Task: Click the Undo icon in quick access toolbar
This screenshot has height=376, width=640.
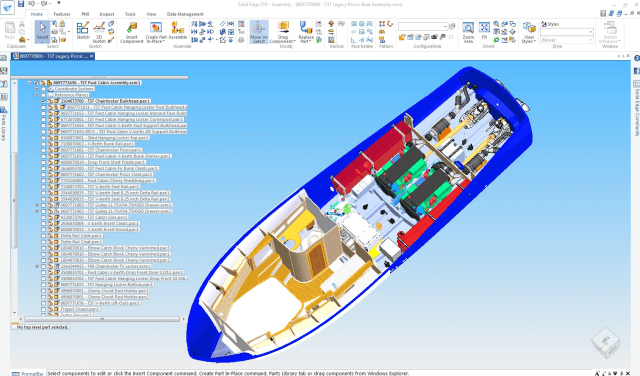Action: [32, 4]
